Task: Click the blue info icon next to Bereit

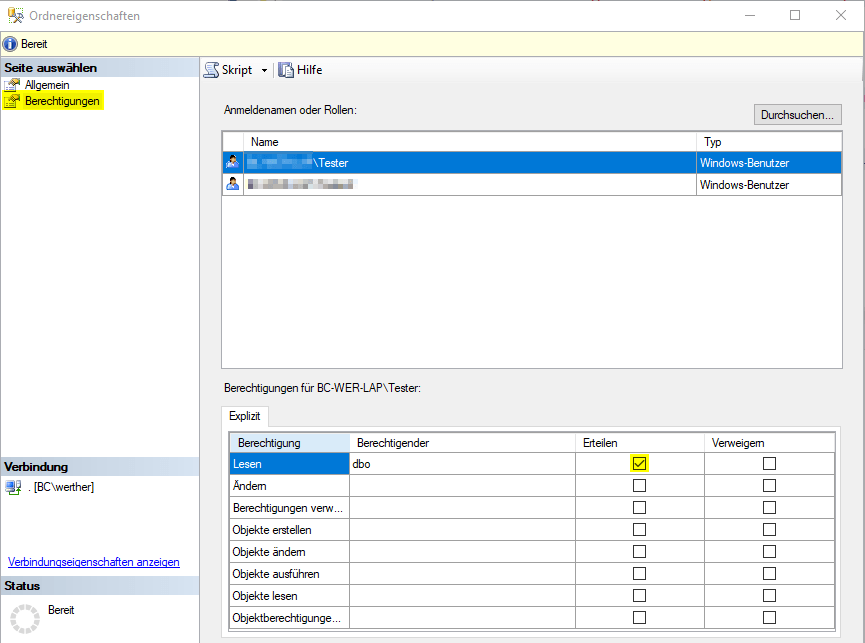Action: 10,44
